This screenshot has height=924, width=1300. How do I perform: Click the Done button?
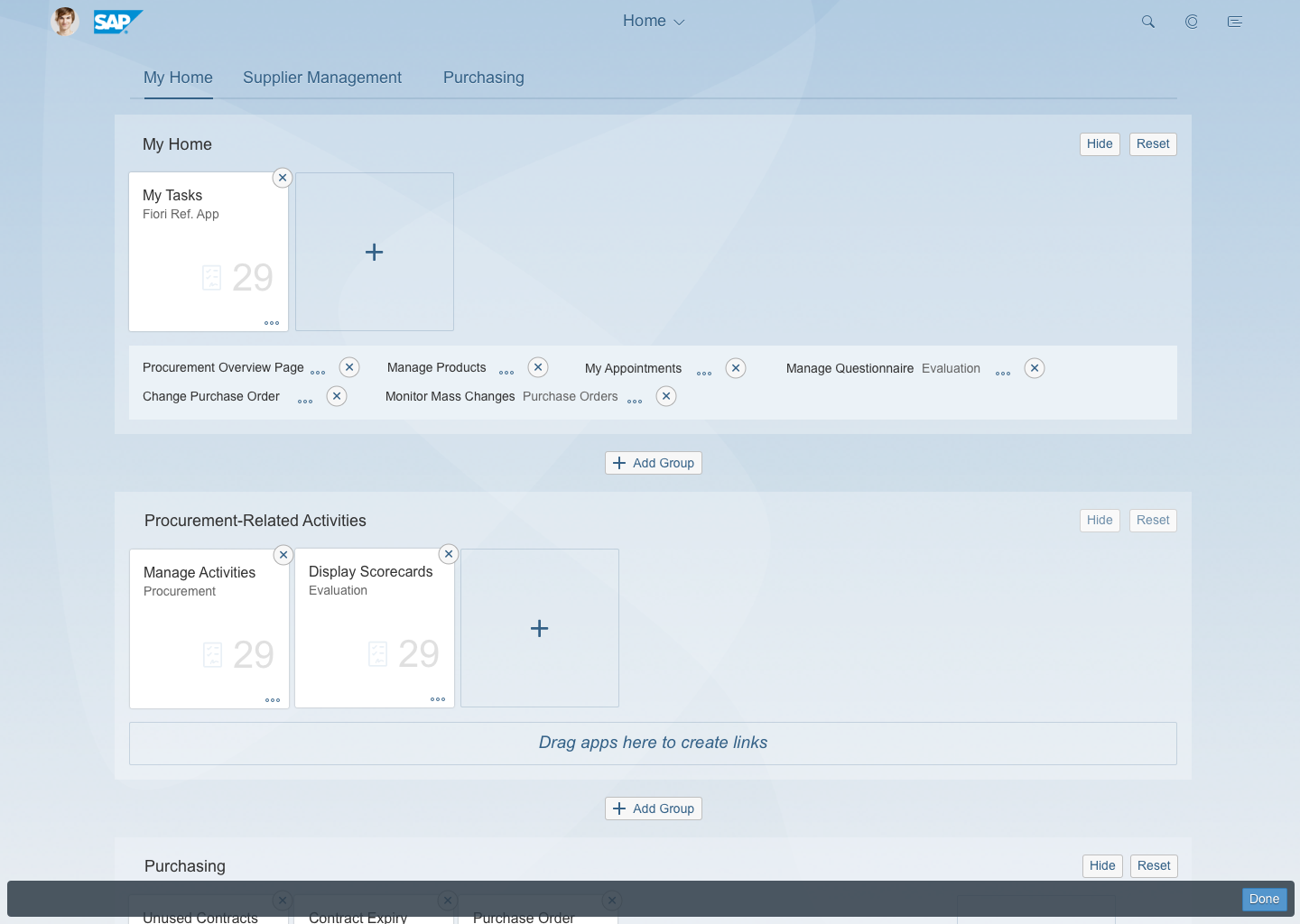(x=1263, y=899)
